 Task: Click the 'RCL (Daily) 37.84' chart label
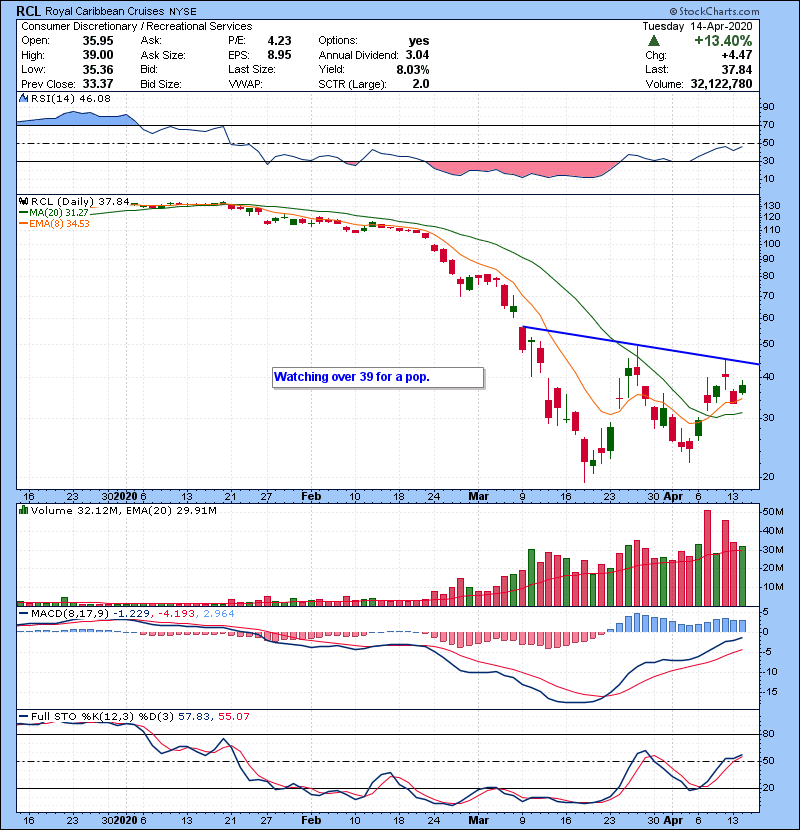(80, 202)
